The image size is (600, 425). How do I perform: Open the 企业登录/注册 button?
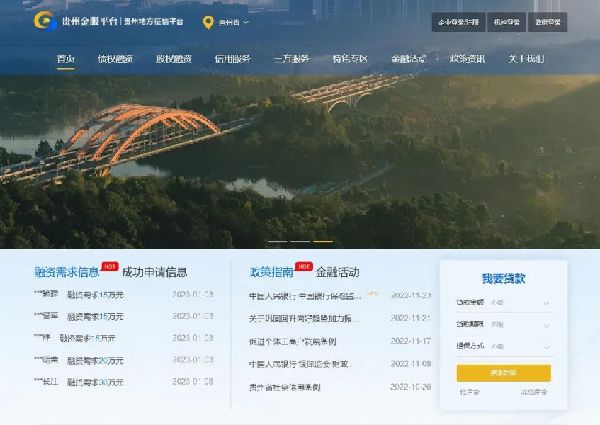coord(458,22)
